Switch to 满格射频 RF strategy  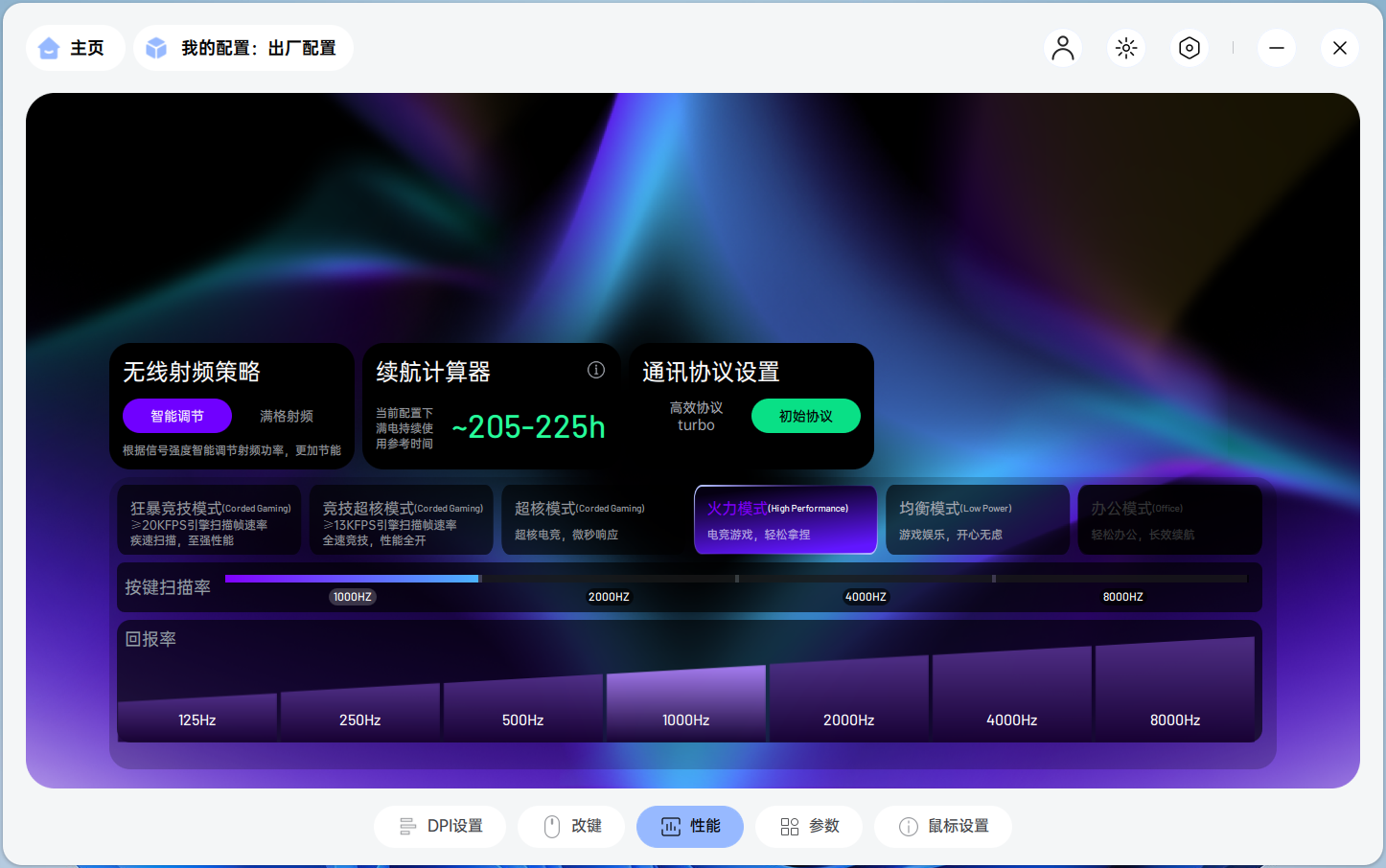coord(287,416)
